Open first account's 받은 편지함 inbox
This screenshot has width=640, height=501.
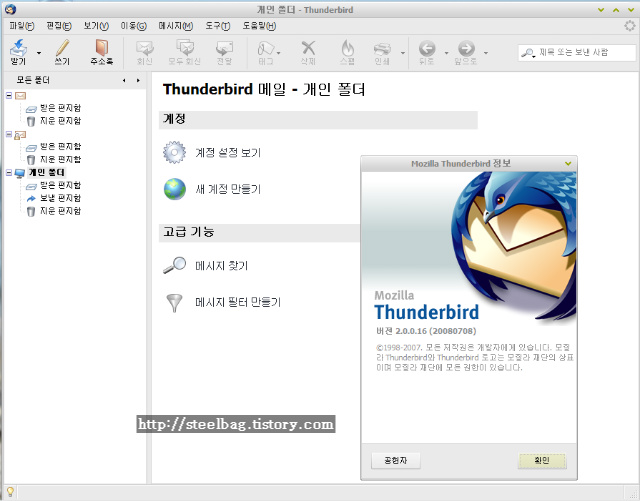click(x=60, y=108)
